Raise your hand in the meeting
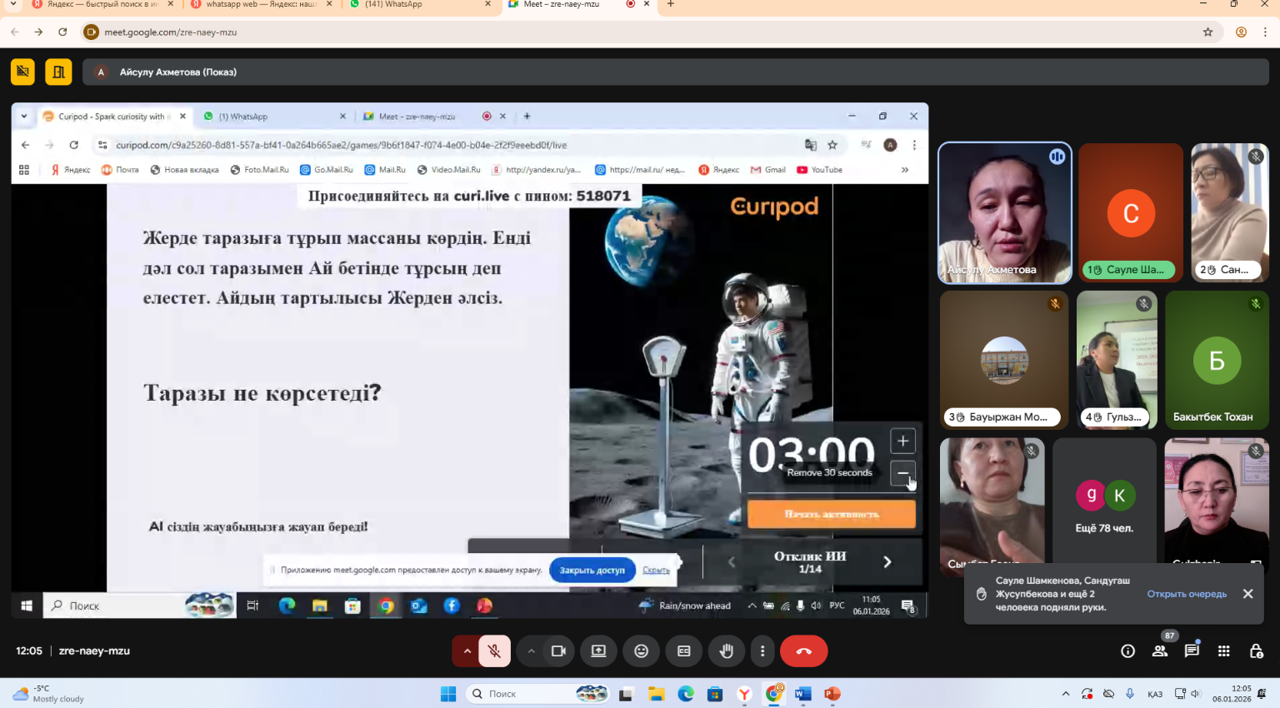Image resolution: width=1280 pixels, height=708 pixels. tap(727, 651)
